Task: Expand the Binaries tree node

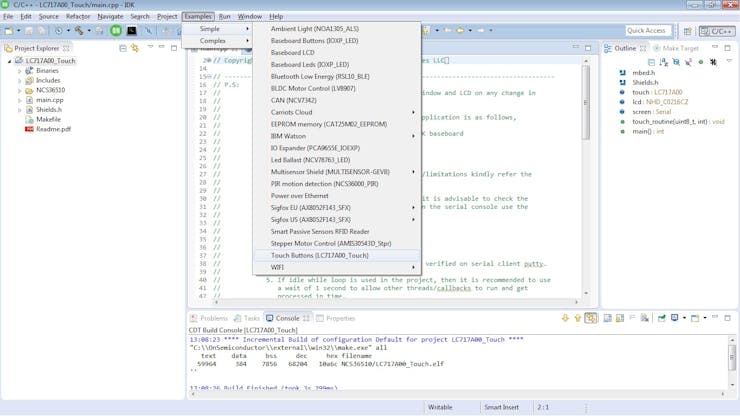Action: [19, 71]
